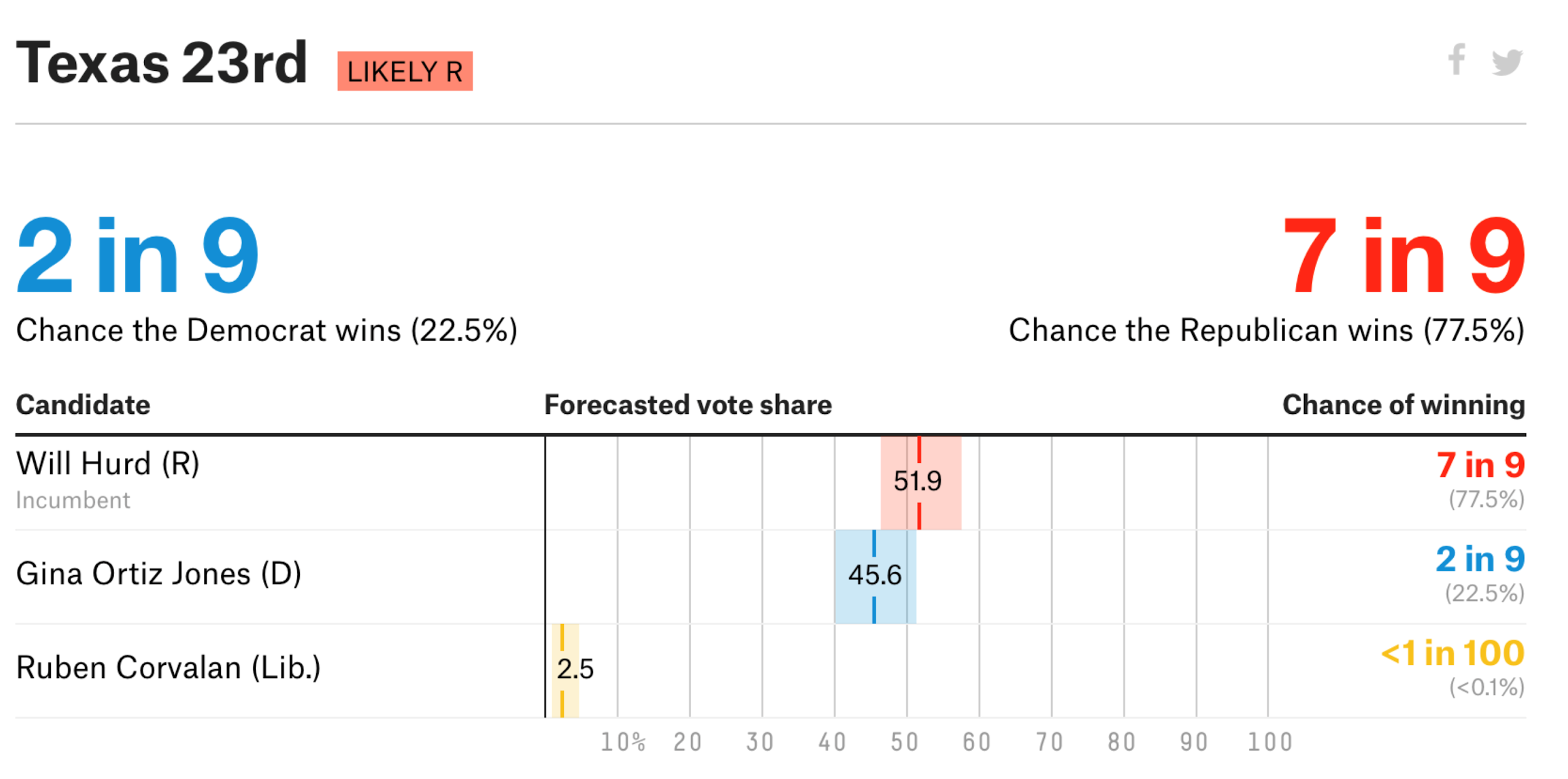The width and height of the screenshot is (1568, 779).
Task: Click Corvalan's <1 in 100 chance
Action: 1453,654
